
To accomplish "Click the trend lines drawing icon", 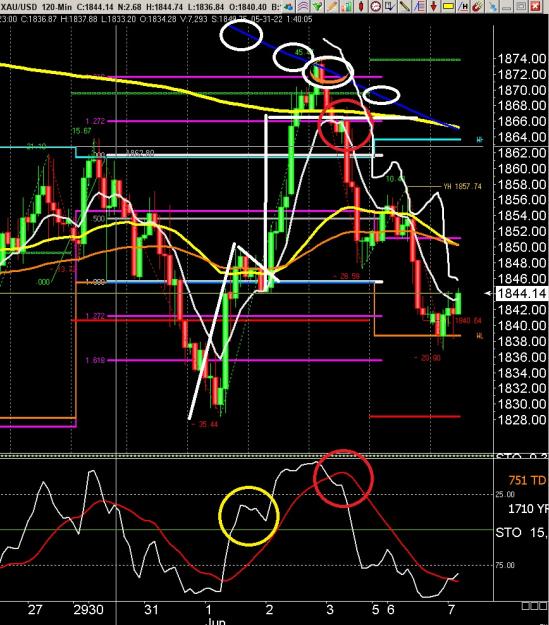I will click(x=419, y=6).
